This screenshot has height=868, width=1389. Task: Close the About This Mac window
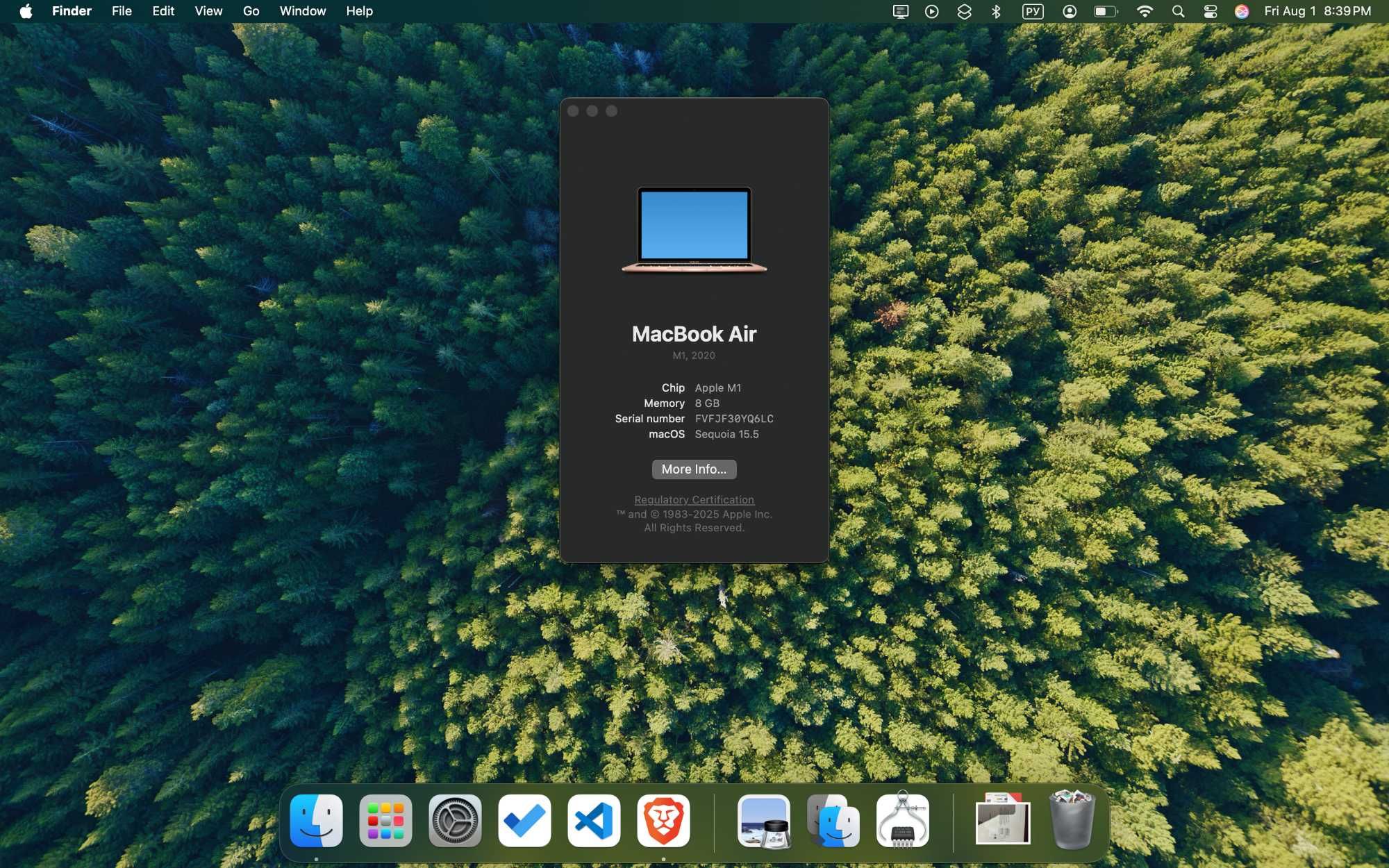coord(573,111)
